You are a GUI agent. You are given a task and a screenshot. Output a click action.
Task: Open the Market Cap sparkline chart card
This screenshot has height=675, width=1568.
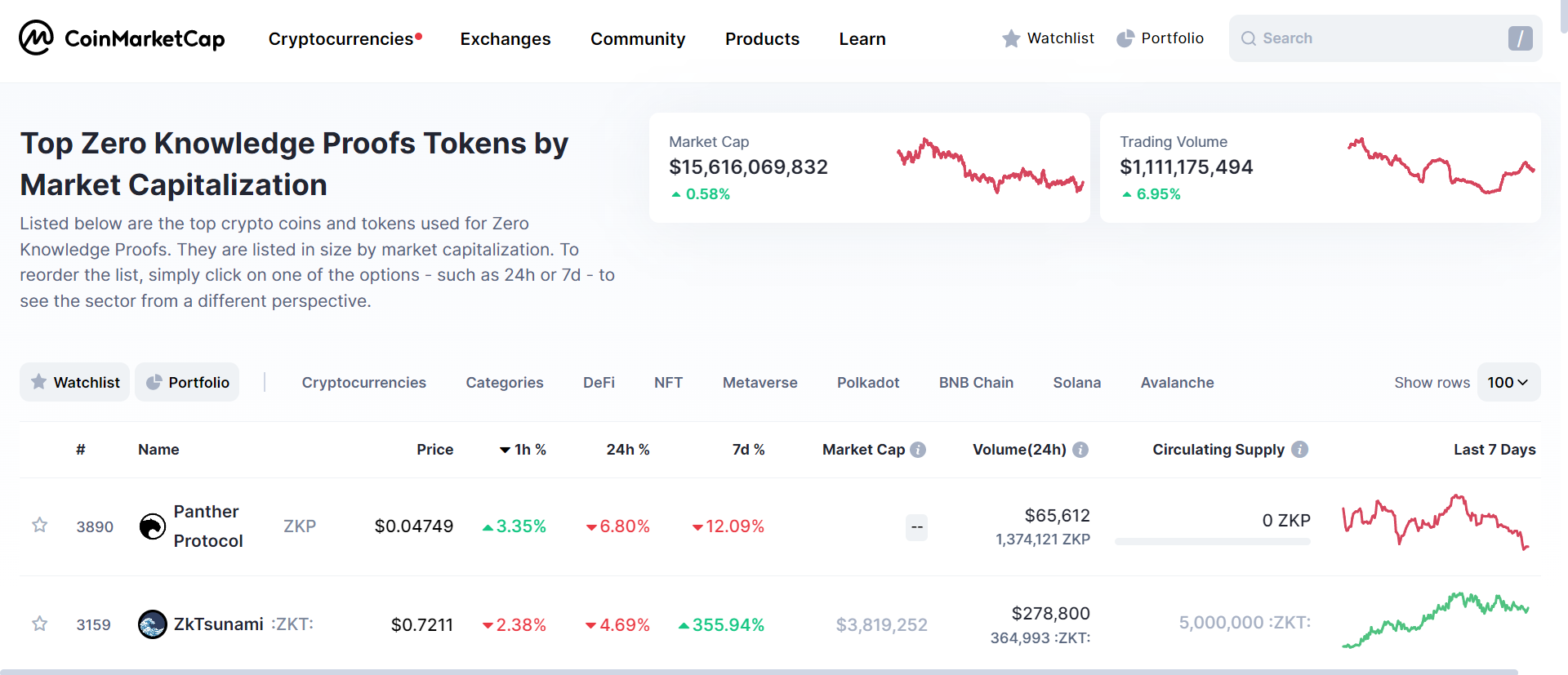(869, 167)
